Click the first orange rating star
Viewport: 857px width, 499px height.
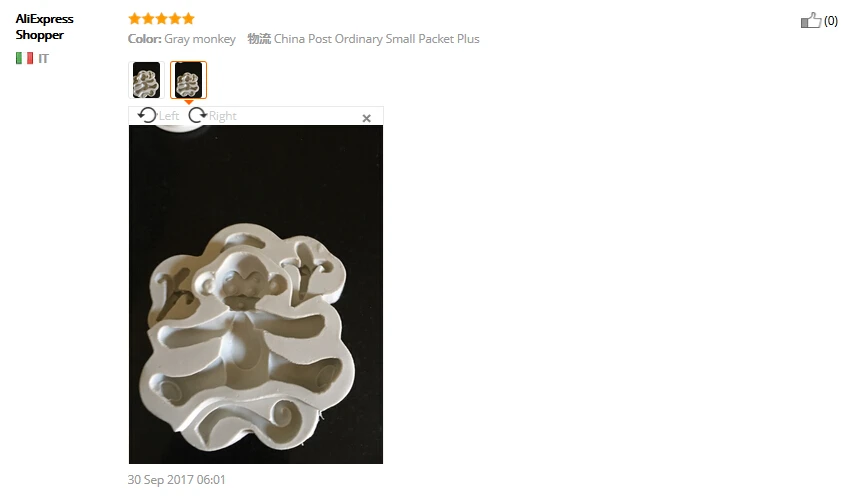click(134, 19)
